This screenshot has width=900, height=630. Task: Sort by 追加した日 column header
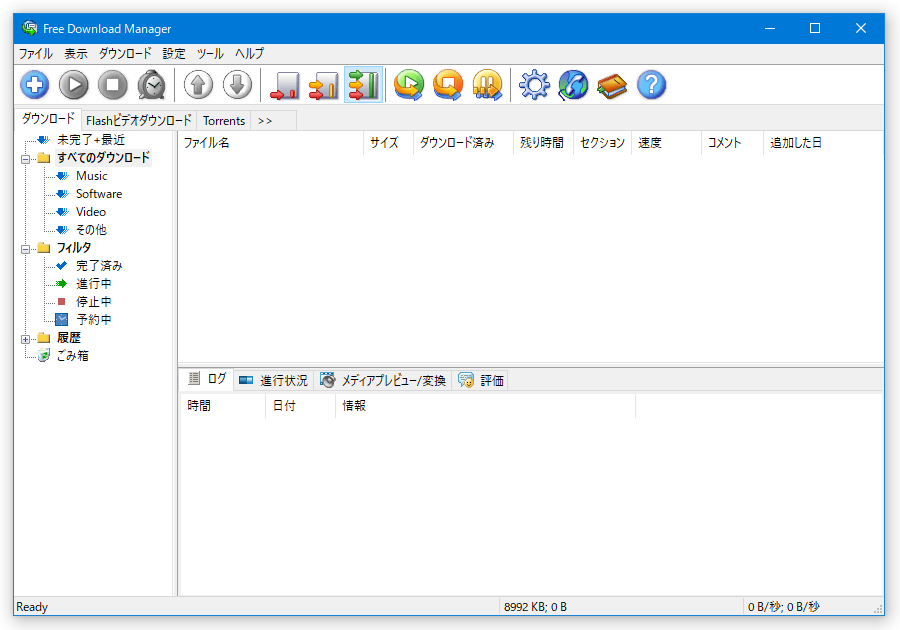tap(823, 143)
